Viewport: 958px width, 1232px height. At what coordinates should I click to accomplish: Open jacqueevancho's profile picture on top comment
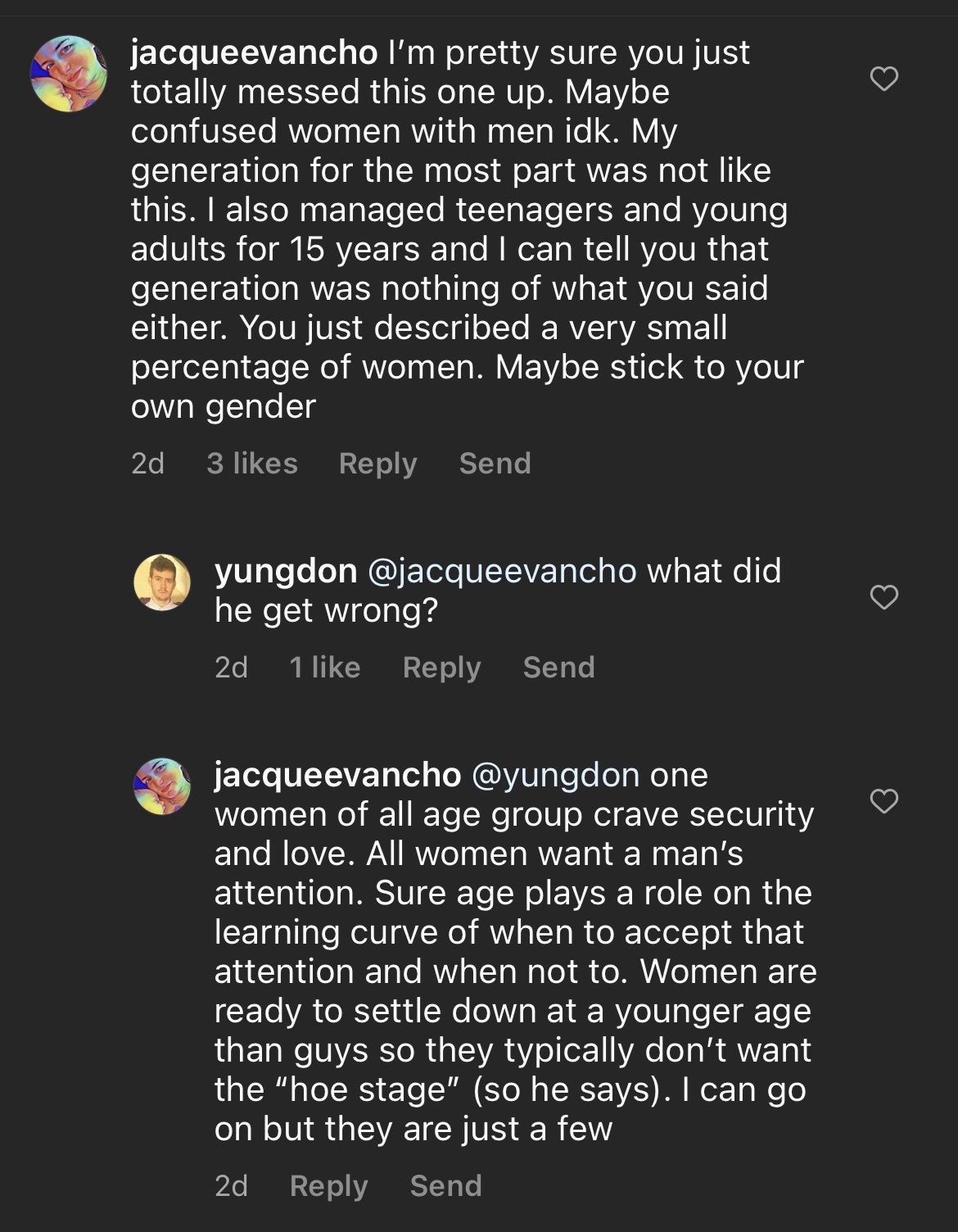[69, 74]
